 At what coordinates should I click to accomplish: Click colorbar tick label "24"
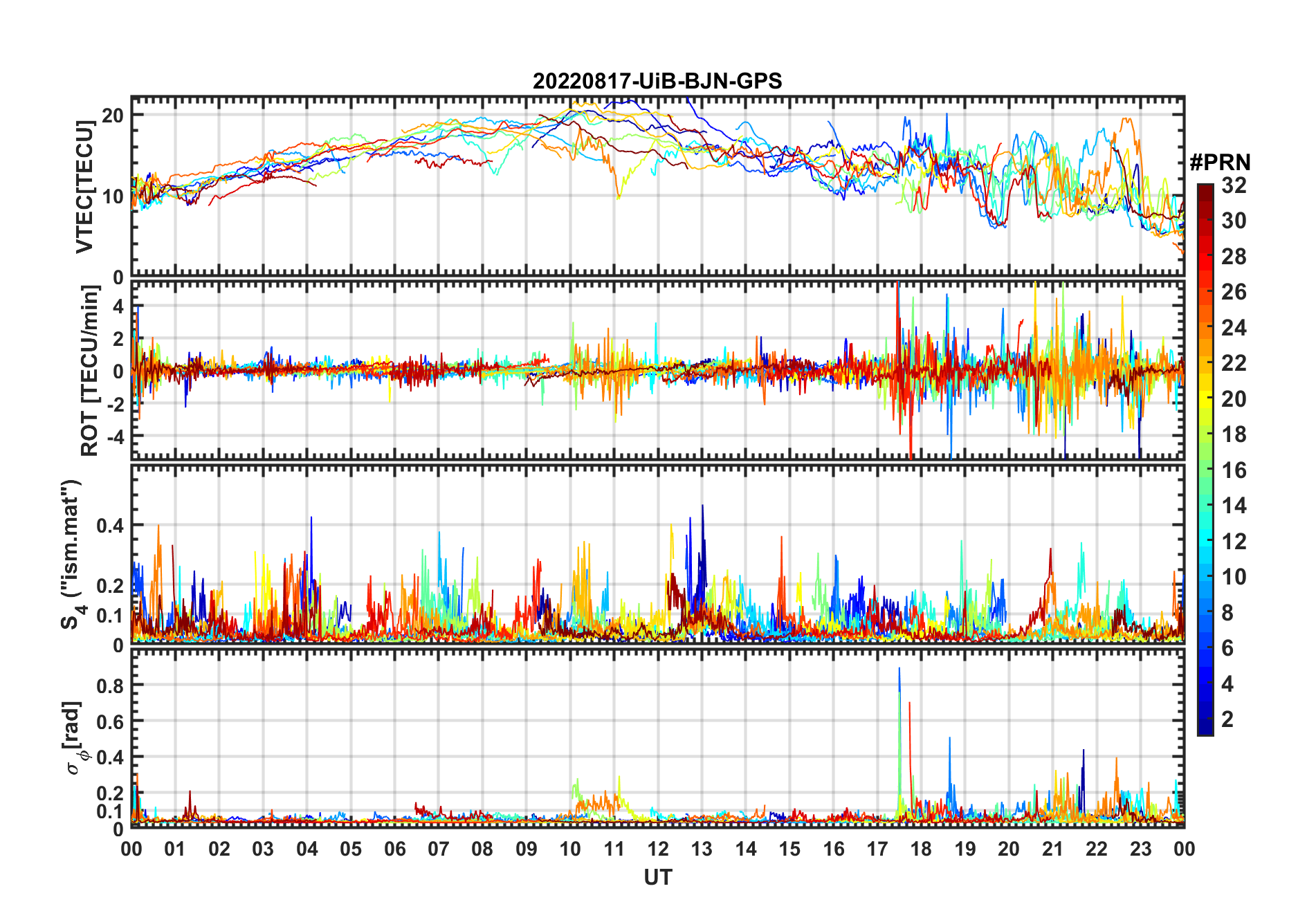click(x=1234, y=327)
